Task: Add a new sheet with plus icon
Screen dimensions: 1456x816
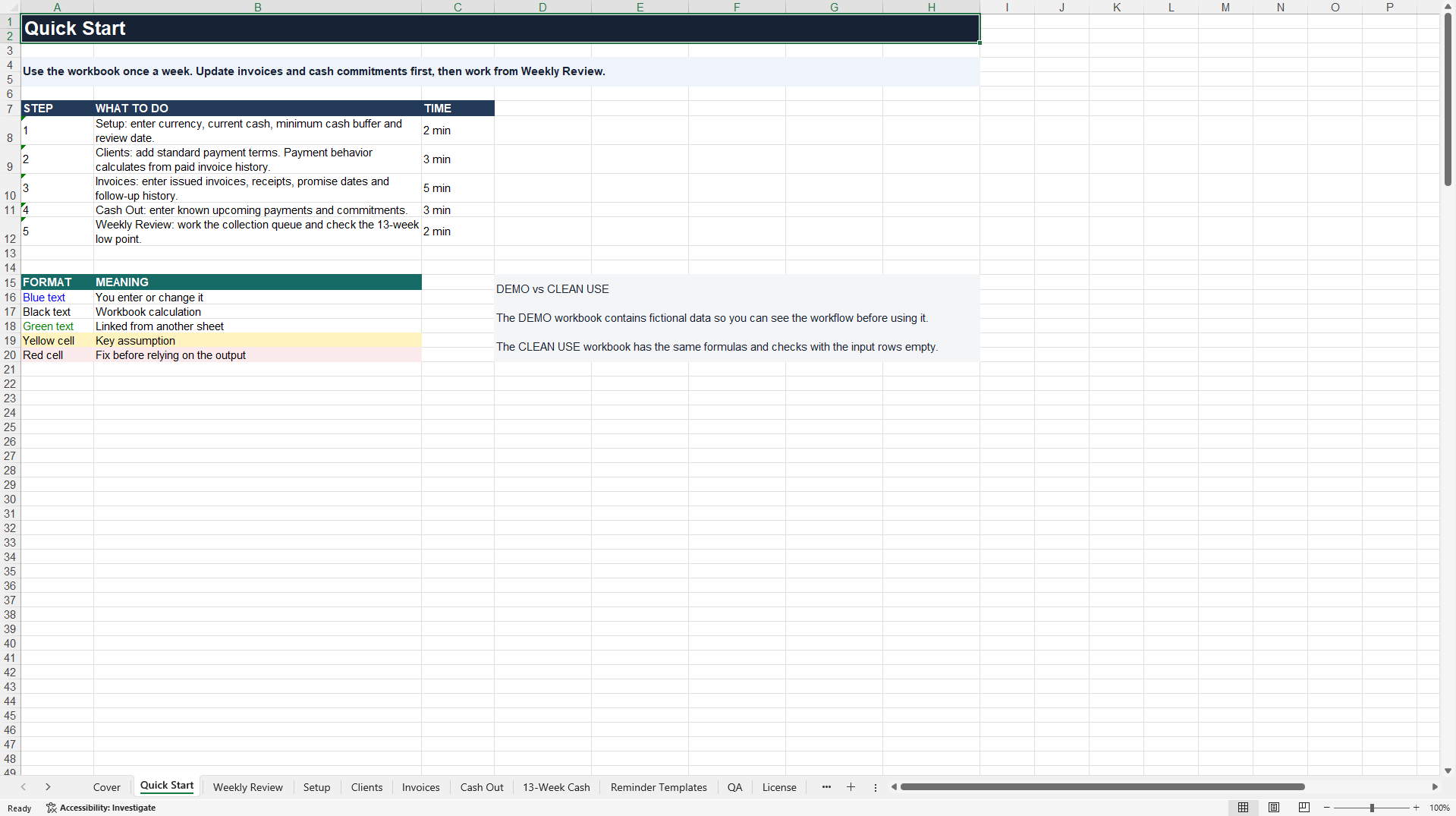Action: (851, 787)
